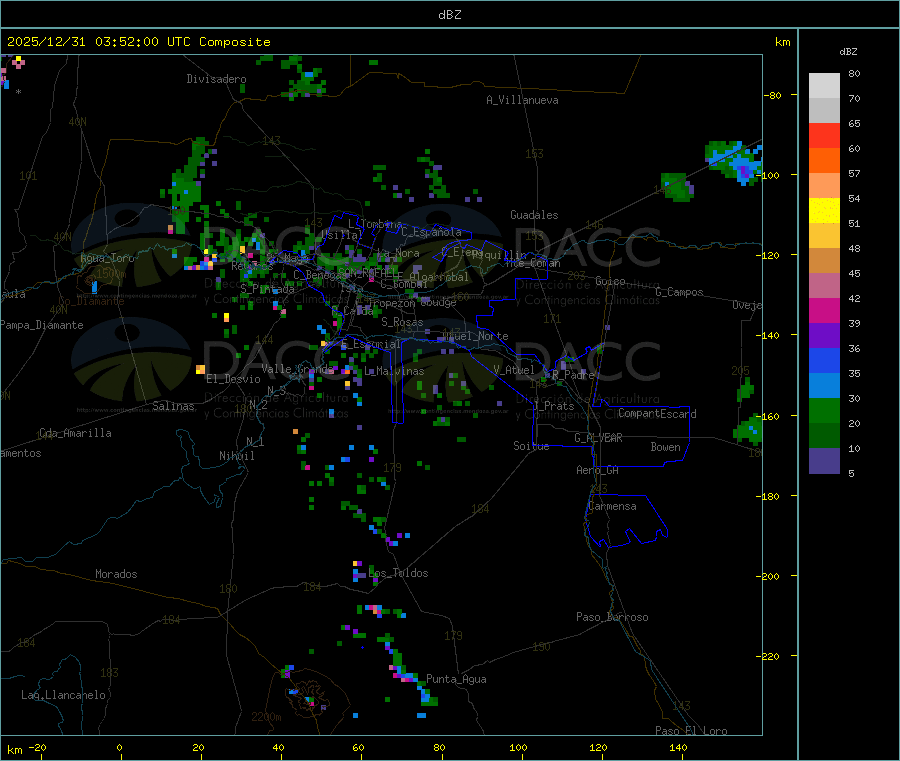
Task: Click the Punta_Agua label
Action: click(x=456, y=679)
